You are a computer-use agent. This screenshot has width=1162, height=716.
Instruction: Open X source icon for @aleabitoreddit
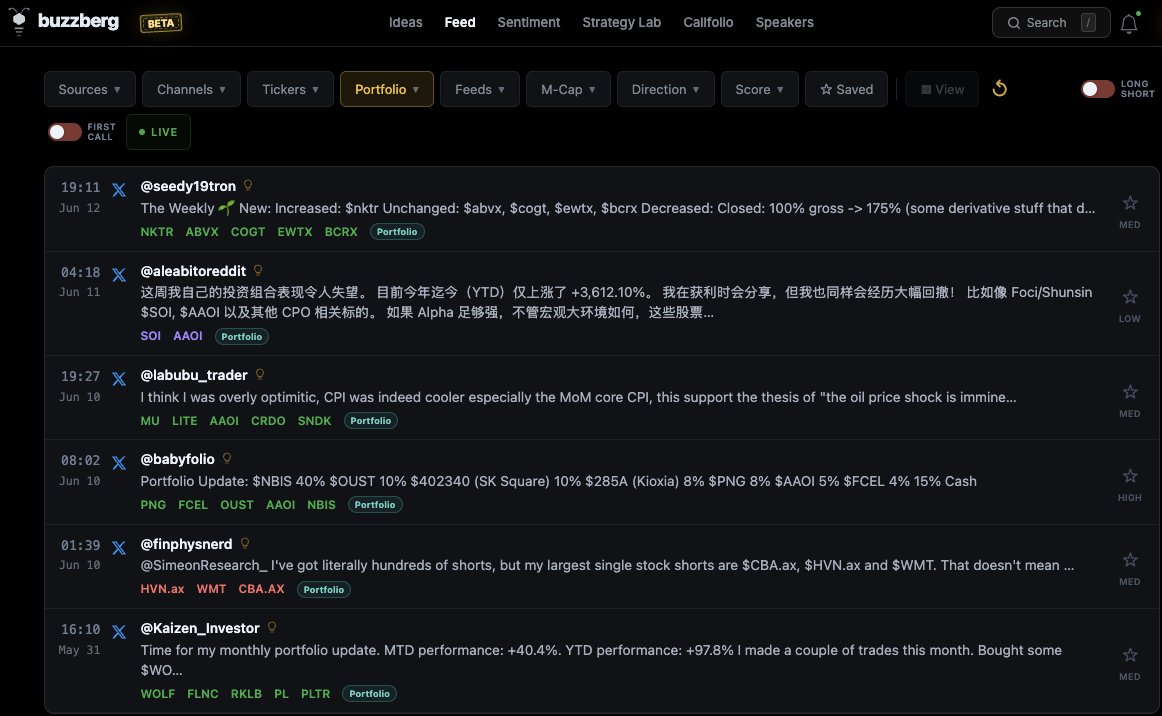click(x=119, y=275)
